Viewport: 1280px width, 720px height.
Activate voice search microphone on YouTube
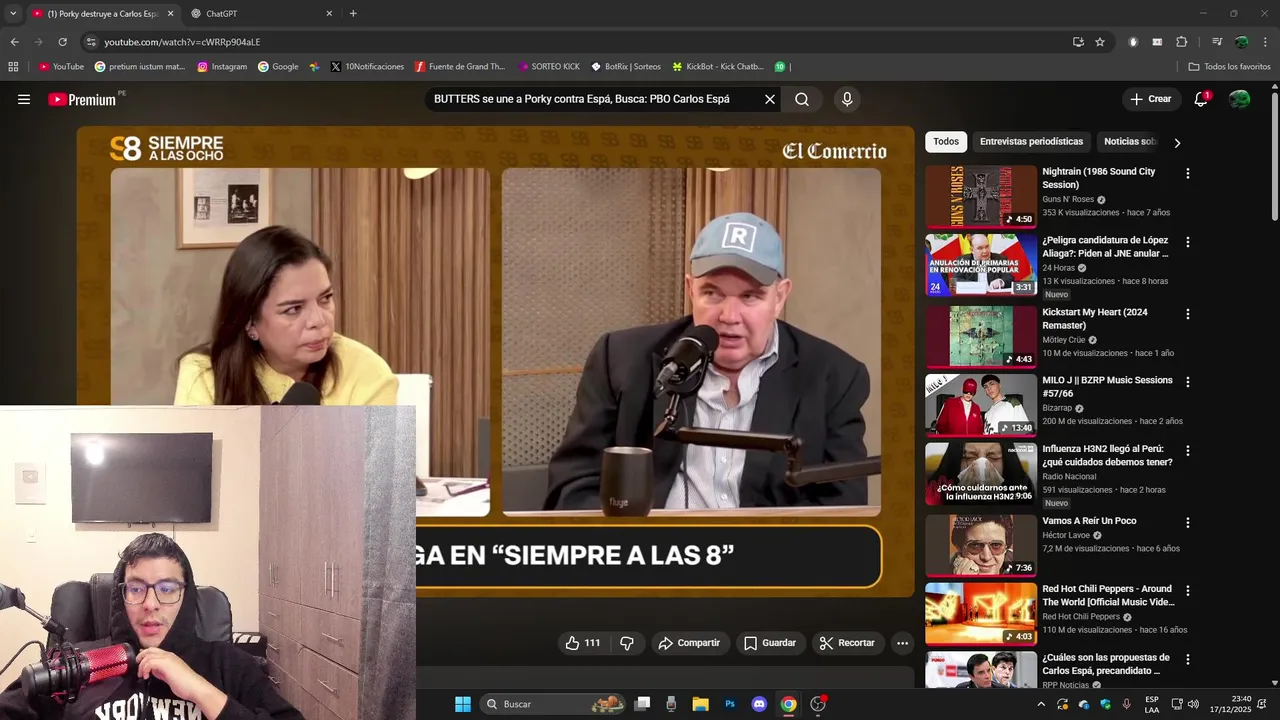point(847,99)
